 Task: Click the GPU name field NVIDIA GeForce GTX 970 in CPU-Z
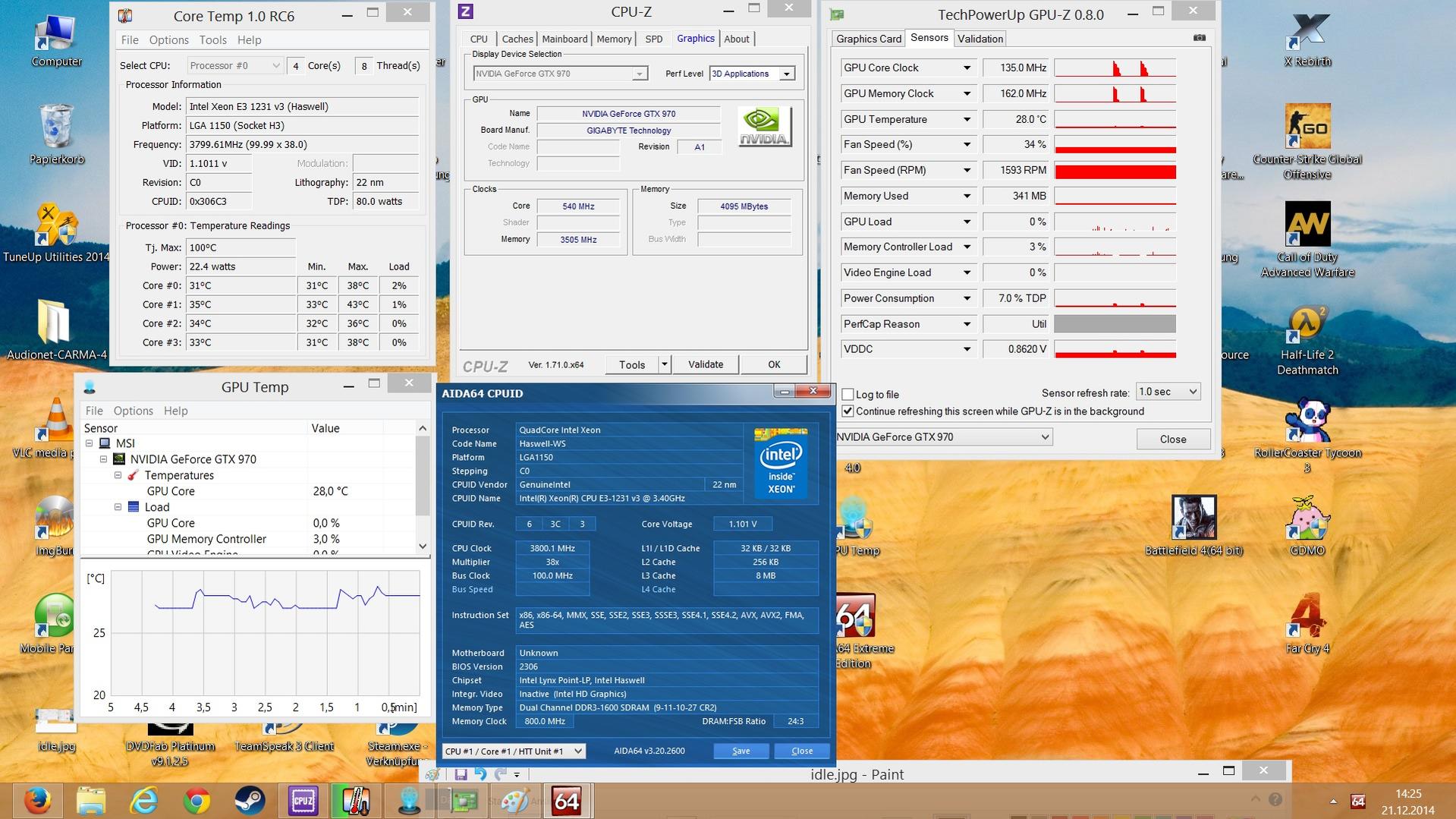(x=628, y=114)
